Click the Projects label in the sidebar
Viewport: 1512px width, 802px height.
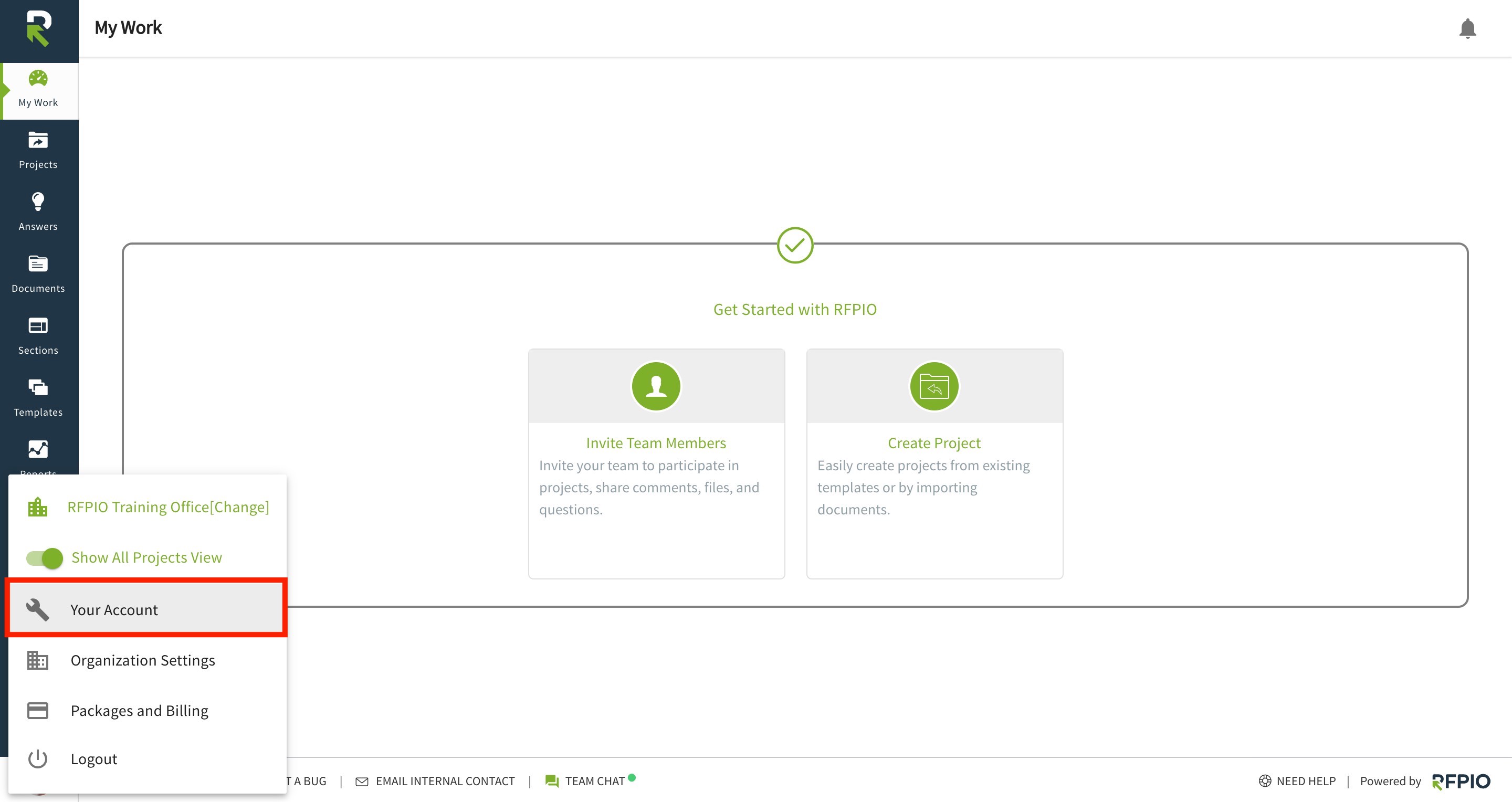[x=38, y=165]
